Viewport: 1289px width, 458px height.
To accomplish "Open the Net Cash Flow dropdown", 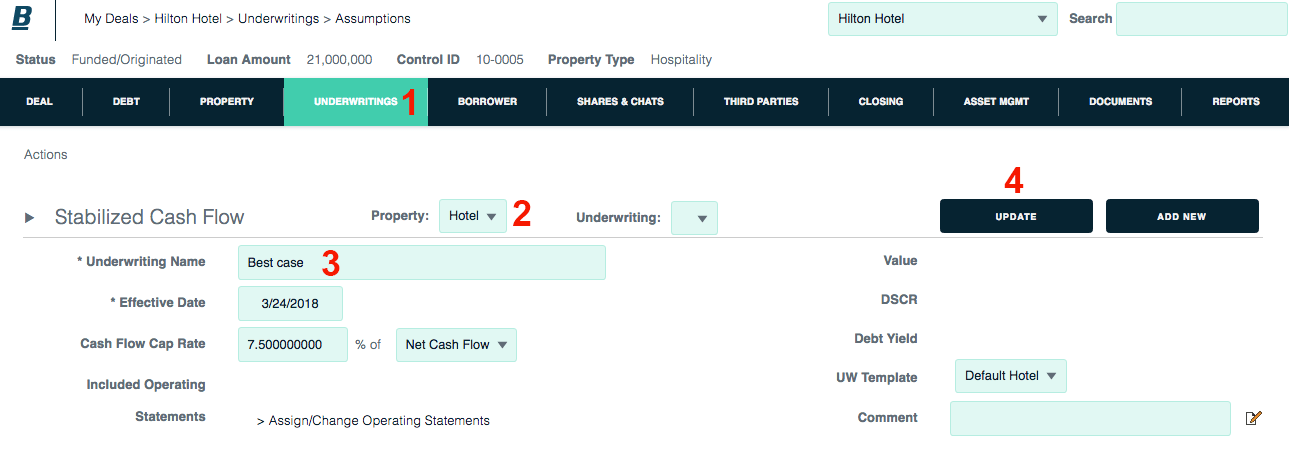I will click(x=456, y=345).
